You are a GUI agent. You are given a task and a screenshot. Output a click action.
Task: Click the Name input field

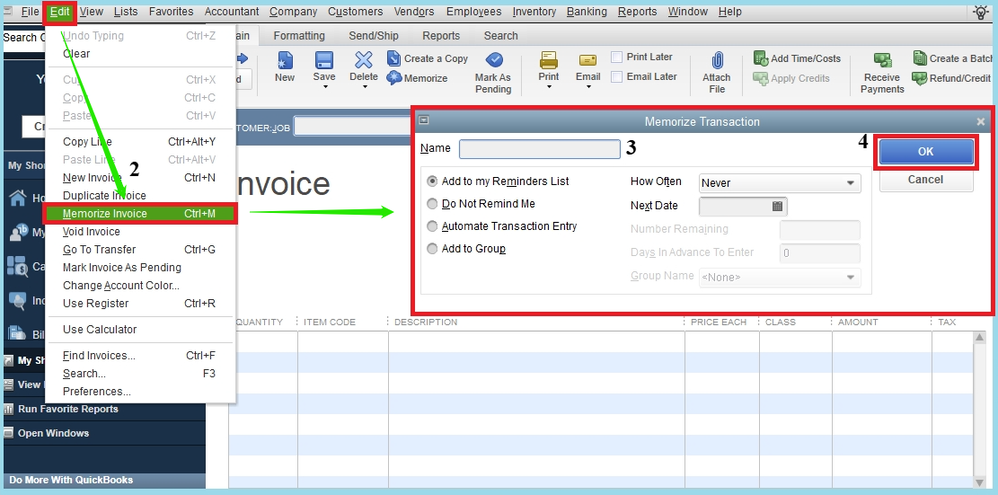tap(540, 149)
